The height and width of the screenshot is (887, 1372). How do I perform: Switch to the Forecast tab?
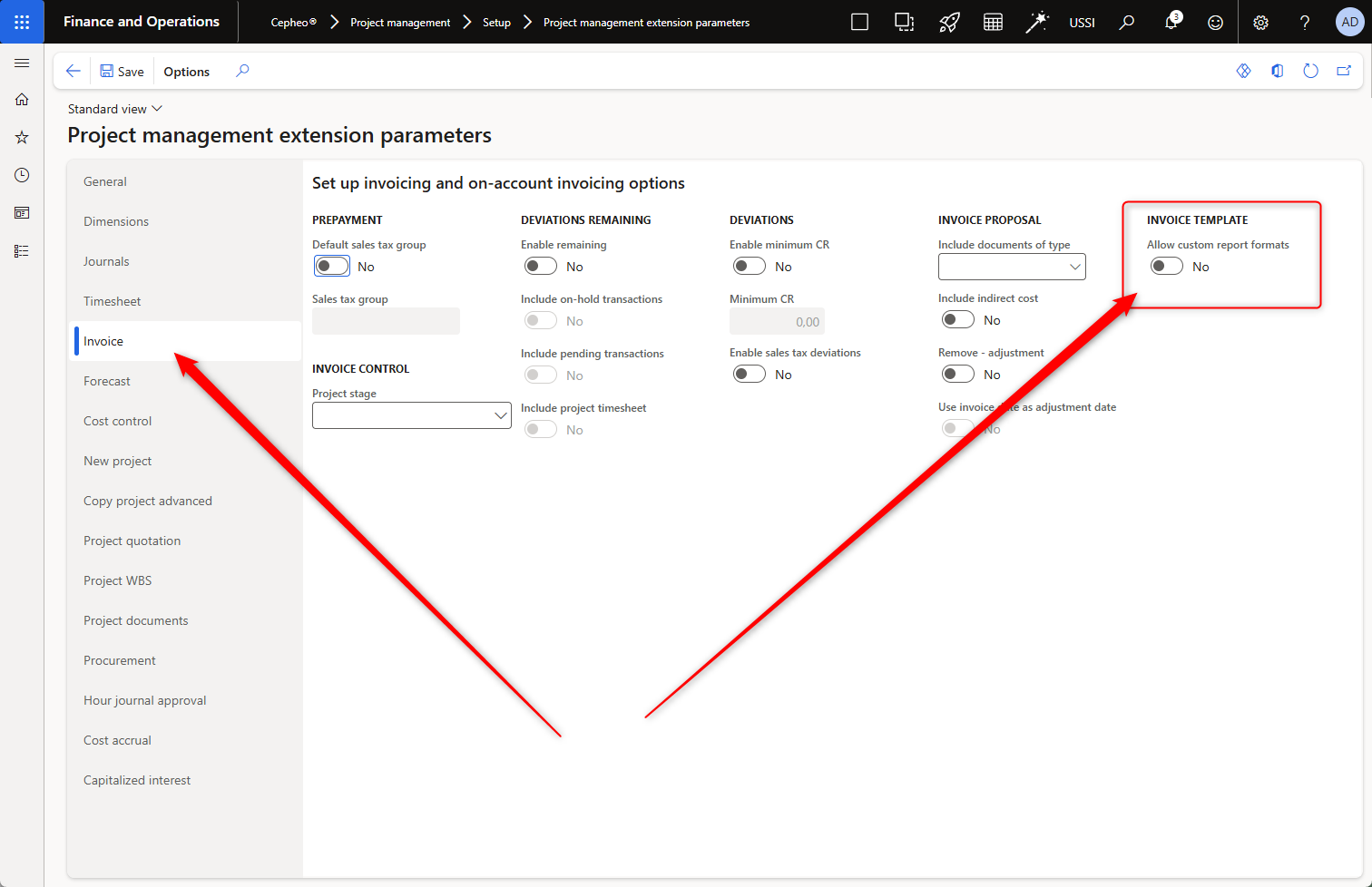[x=107, y=381]
